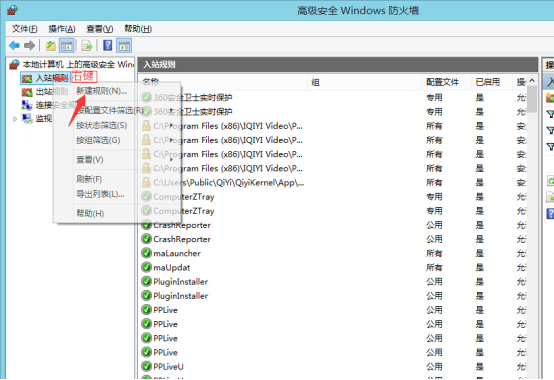
Task: Sort by the 配置文件 column header
Action: 446,82
